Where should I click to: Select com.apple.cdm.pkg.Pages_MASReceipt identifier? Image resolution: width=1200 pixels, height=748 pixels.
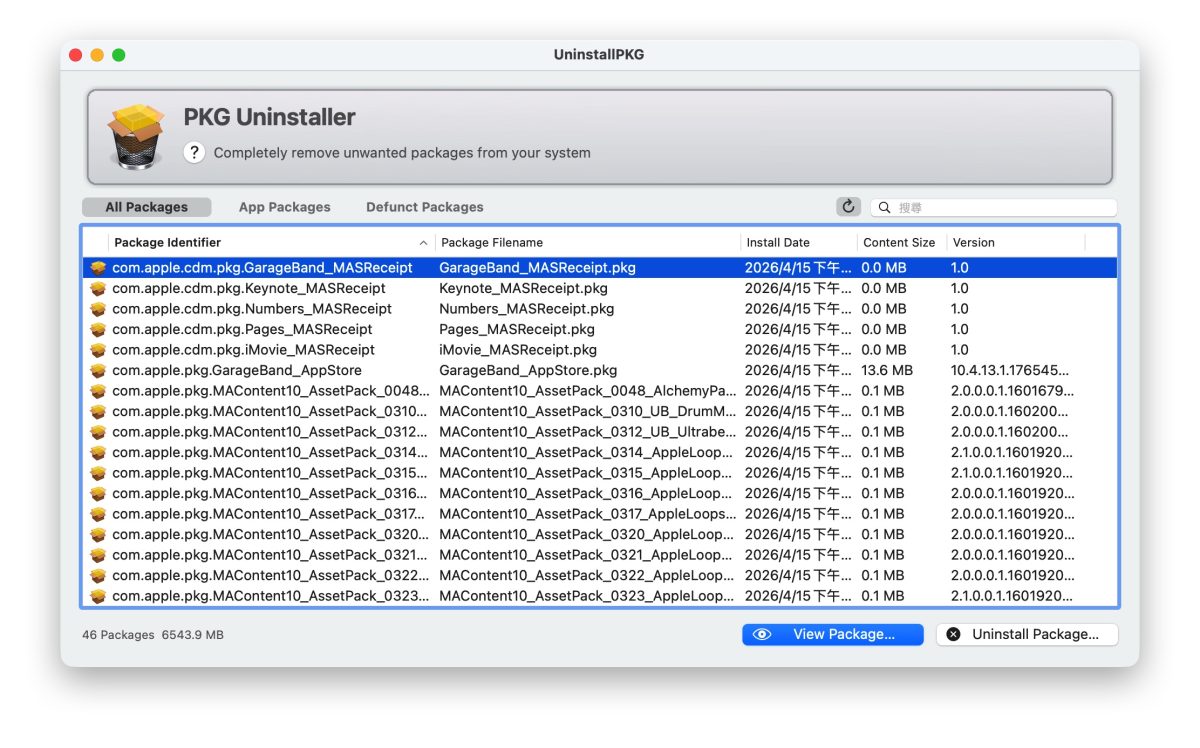pos(242,329)
